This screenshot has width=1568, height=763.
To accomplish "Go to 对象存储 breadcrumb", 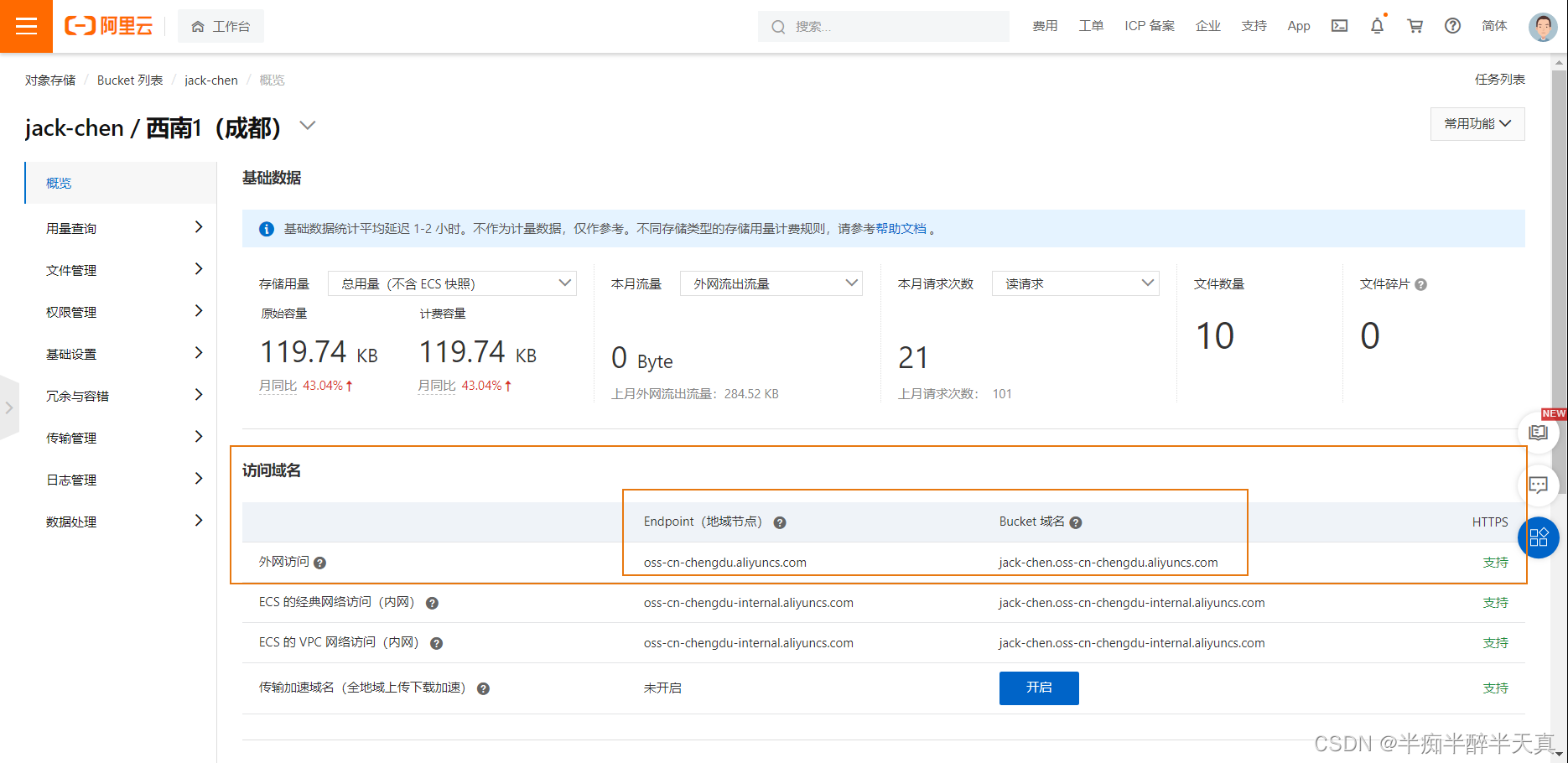I will click(50, 80).
